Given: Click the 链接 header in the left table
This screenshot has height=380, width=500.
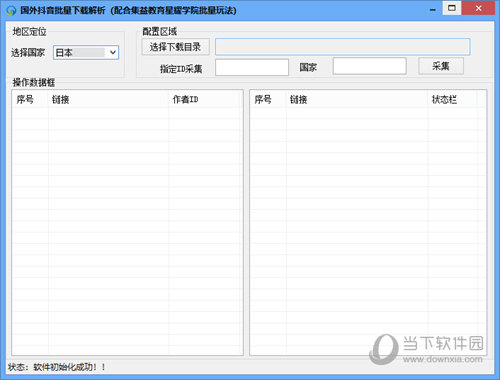Looking at the screenshot, I should [x=109, y=99].
